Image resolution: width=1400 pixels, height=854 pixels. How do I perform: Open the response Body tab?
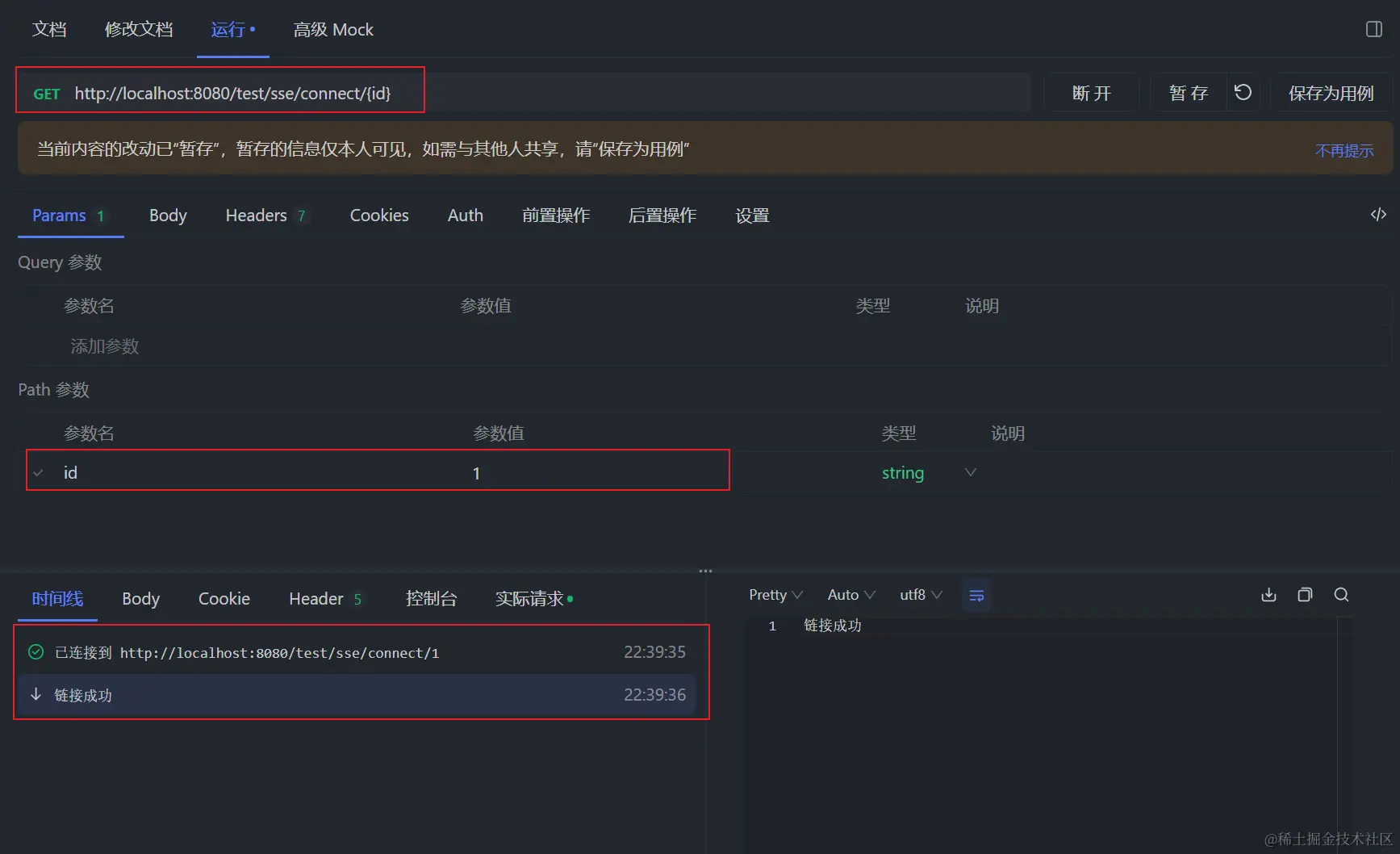click(x=140, y=599)
